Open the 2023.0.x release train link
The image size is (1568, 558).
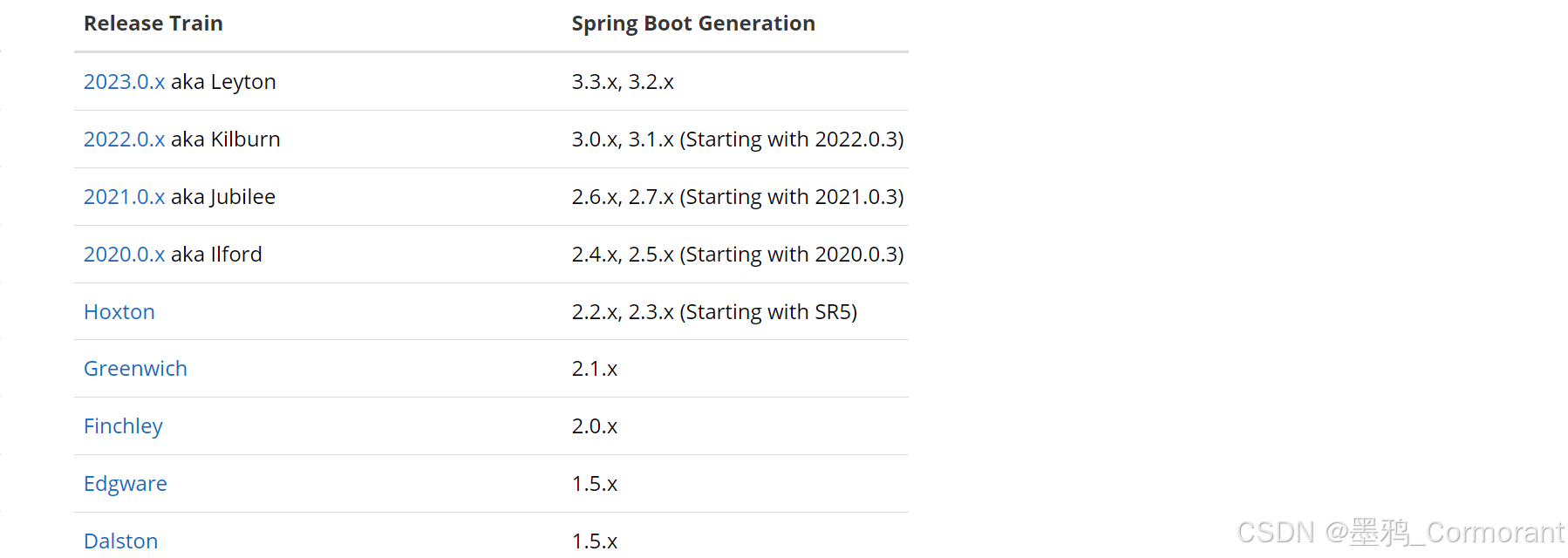tap(124, 82)
